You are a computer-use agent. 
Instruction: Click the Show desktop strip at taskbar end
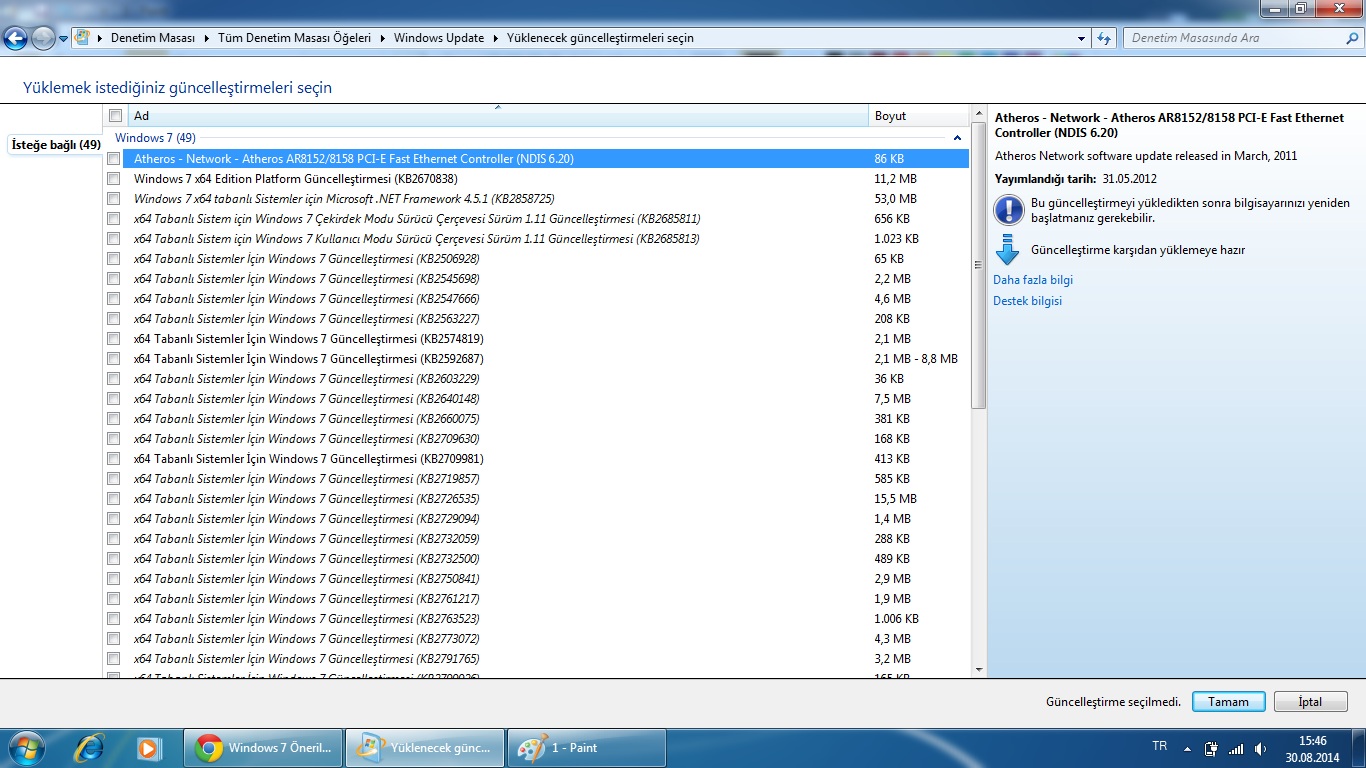1359,748
